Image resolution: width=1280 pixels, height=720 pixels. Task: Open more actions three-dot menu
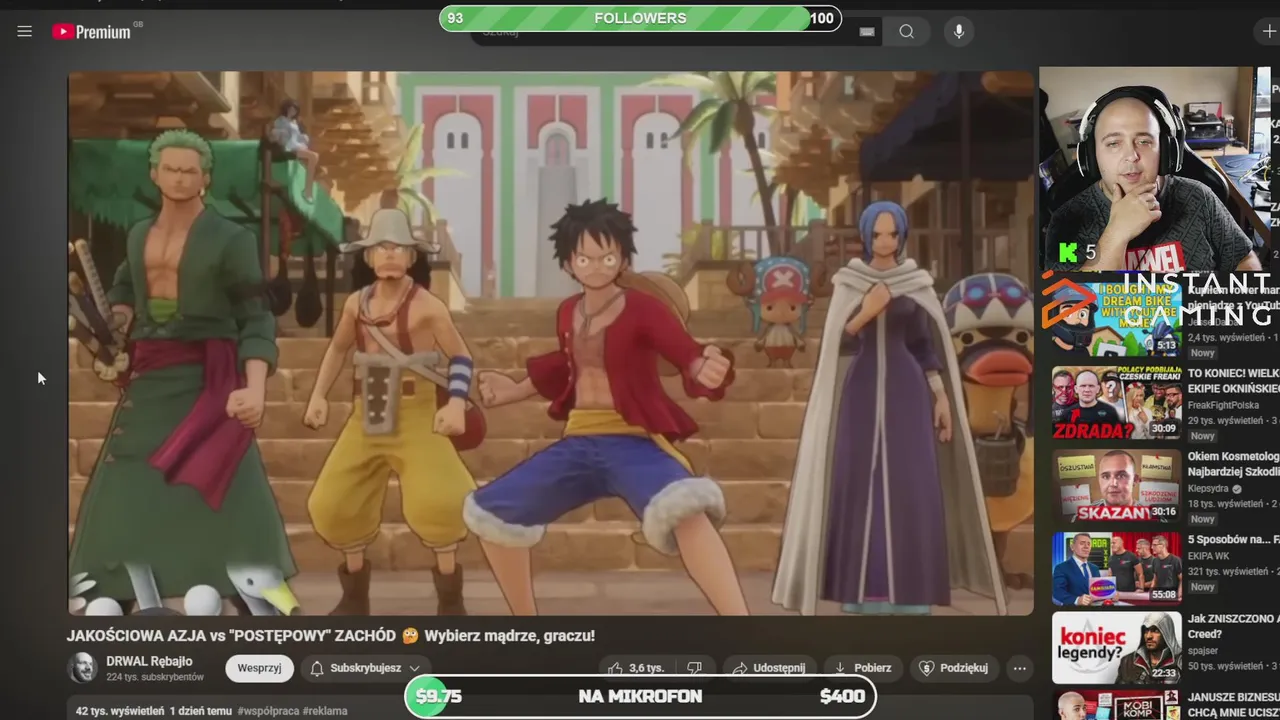pos(1019,668)
